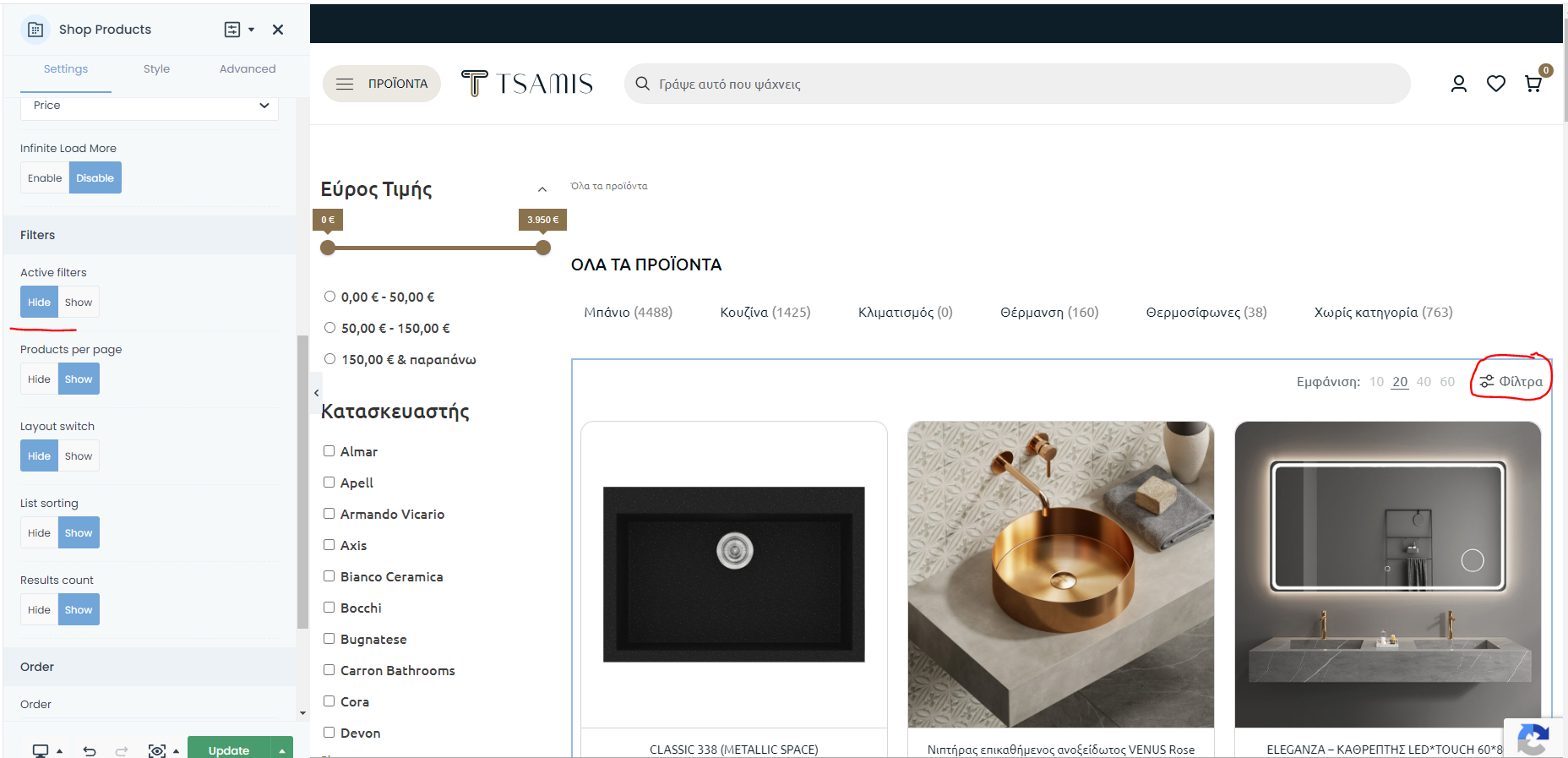Click the panel presets sliders icon
Screen dimensions: 1568x758
tap(232, 30)
